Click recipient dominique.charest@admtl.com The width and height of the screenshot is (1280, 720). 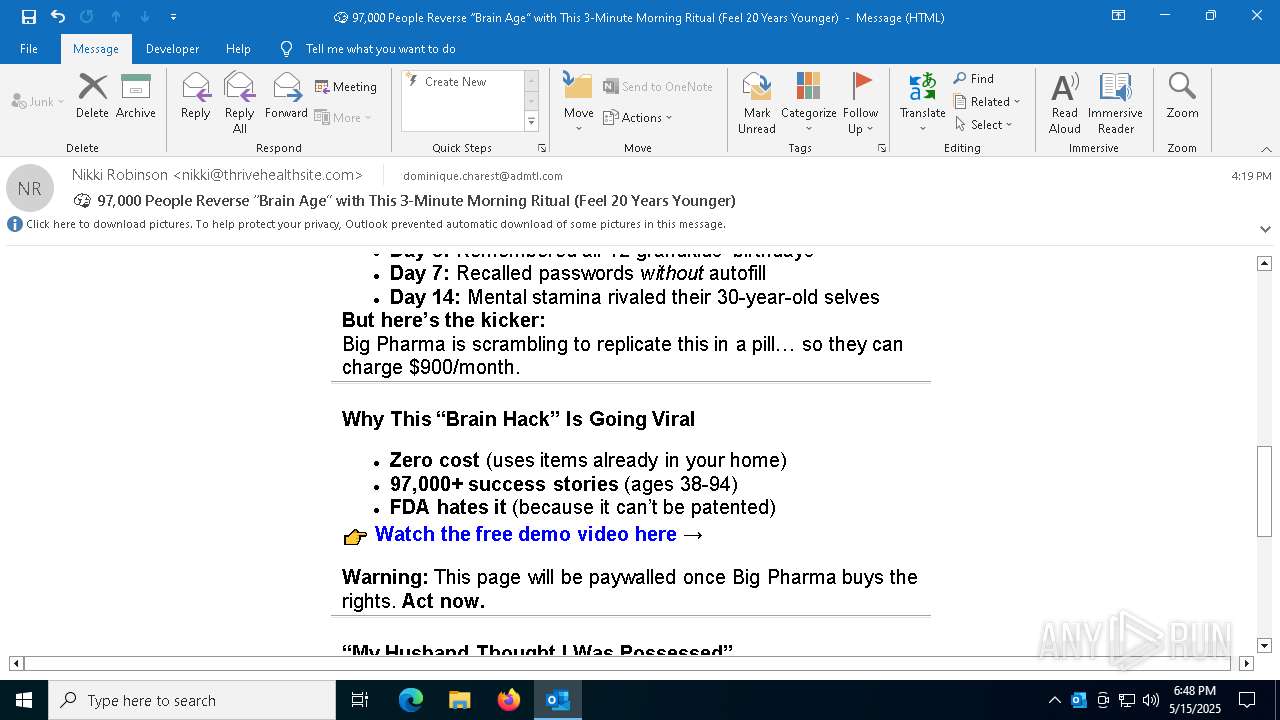coord(482,176)
